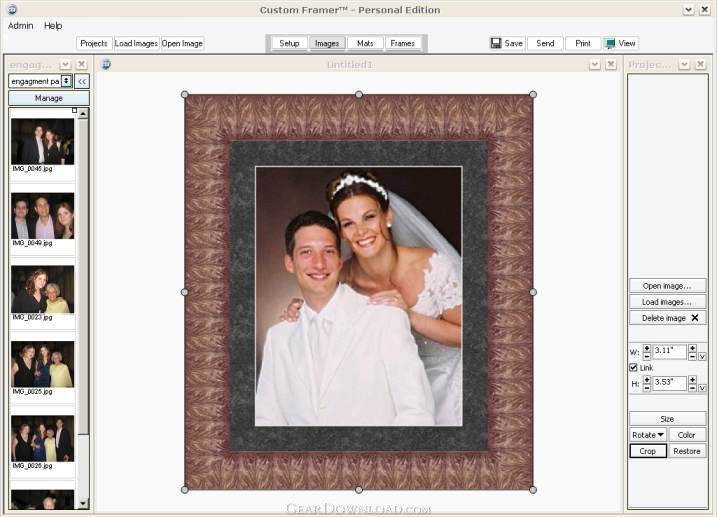
Task: Click the collapse << button in image panel
Action: [x=82, y=81]
